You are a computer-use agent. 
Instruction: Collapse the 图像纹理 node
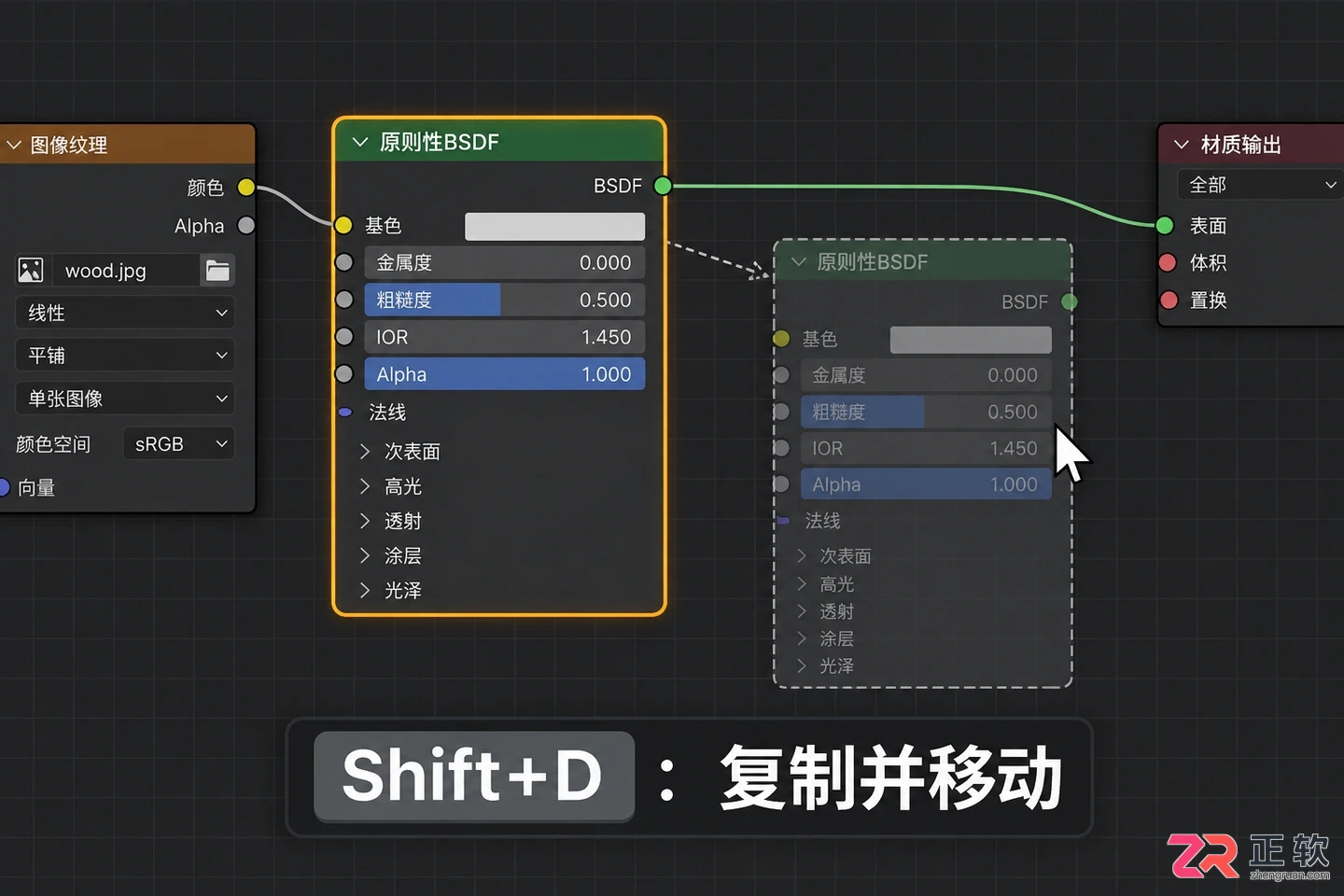tap(14, 145)
